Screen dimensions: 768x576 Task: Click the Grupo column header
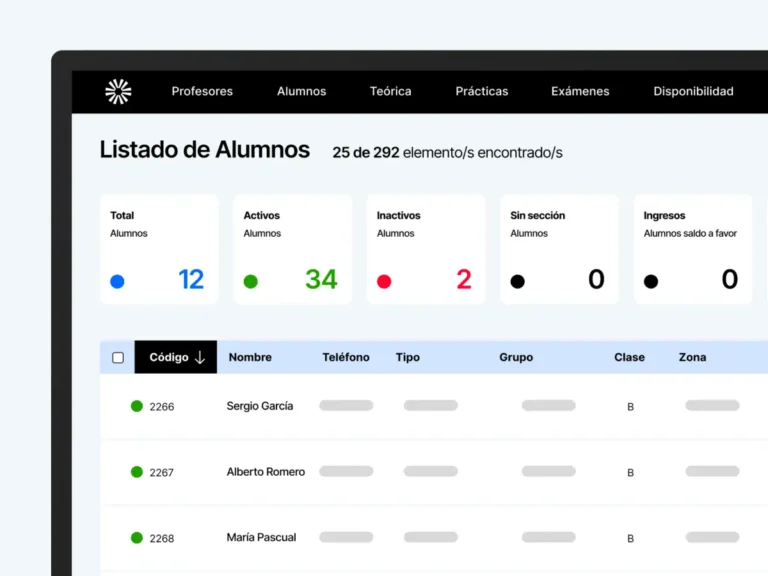click(516, 357)
